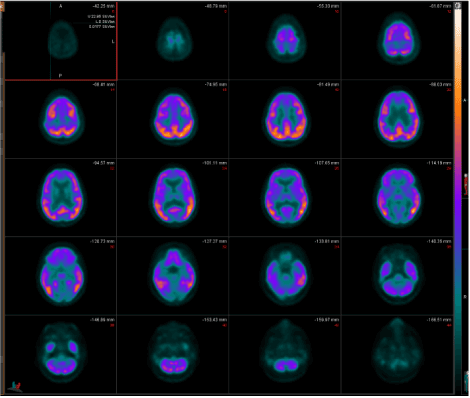Click the purple midpoint of the color scale
The height and width of the screenshot is (398, 470).
coord(458,200)
